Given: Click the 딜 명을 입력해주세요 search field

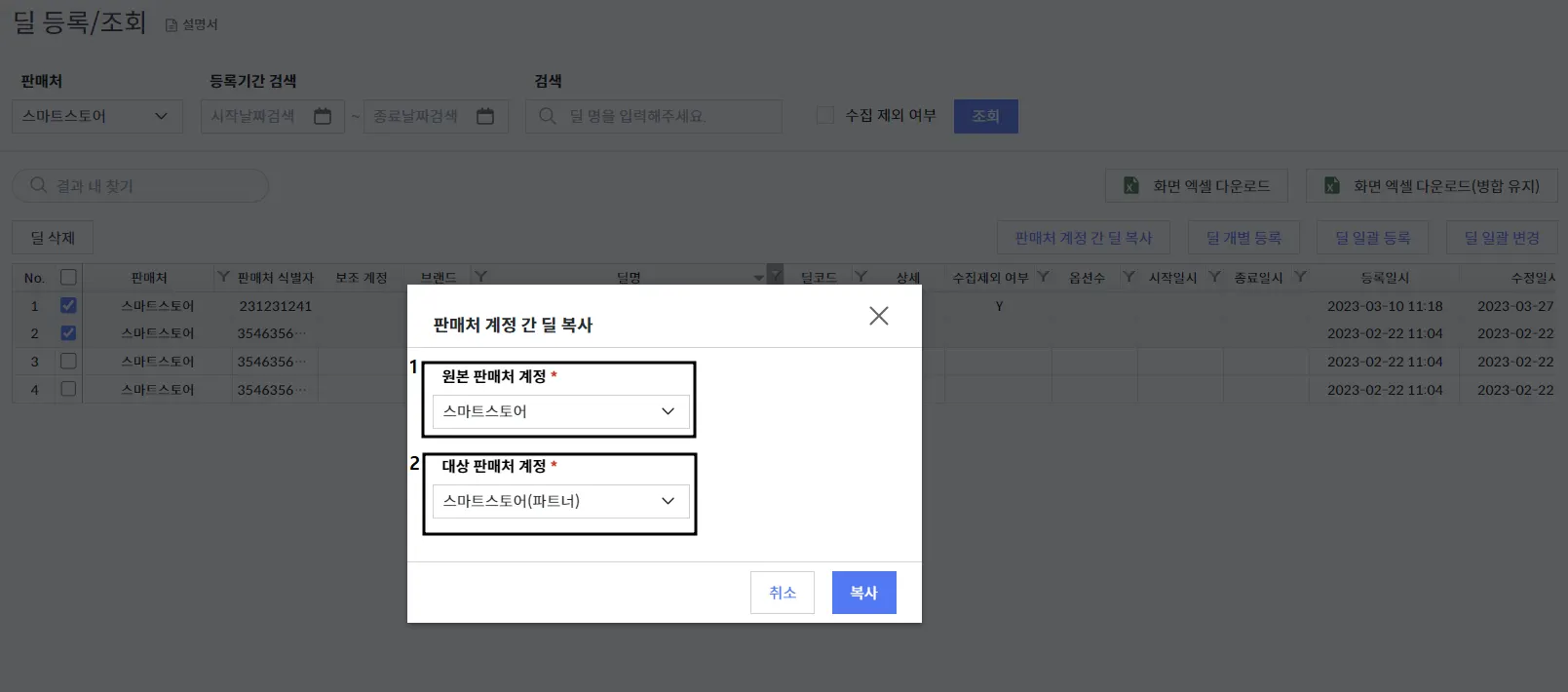Looking at the screenshot, I should (654, 116).
